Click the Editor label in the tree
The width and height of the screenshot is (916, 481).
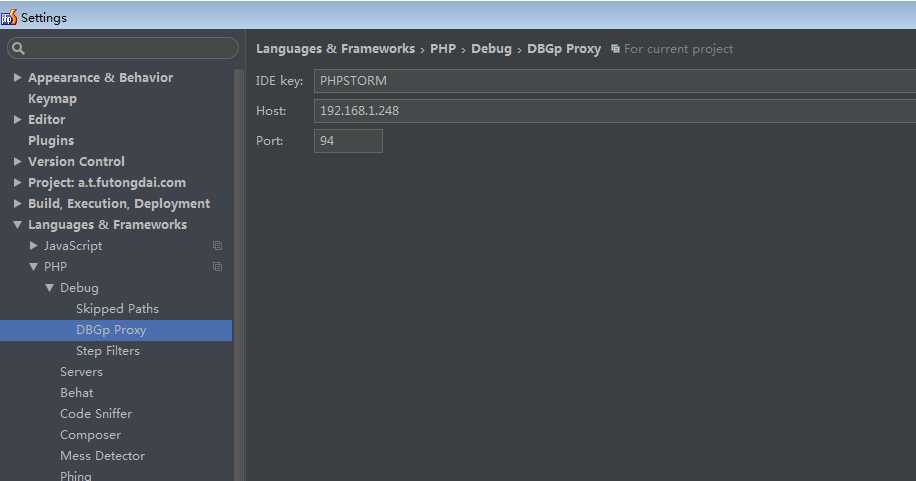(46, 120)
